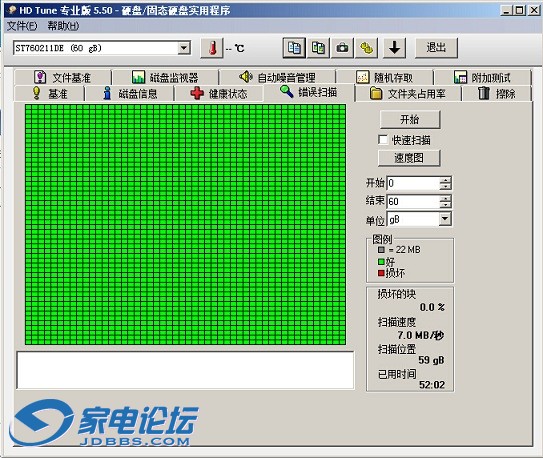Click the copy info to clipboard icon
The height and width of the screenshot is (458, 543).
[294, 48]
